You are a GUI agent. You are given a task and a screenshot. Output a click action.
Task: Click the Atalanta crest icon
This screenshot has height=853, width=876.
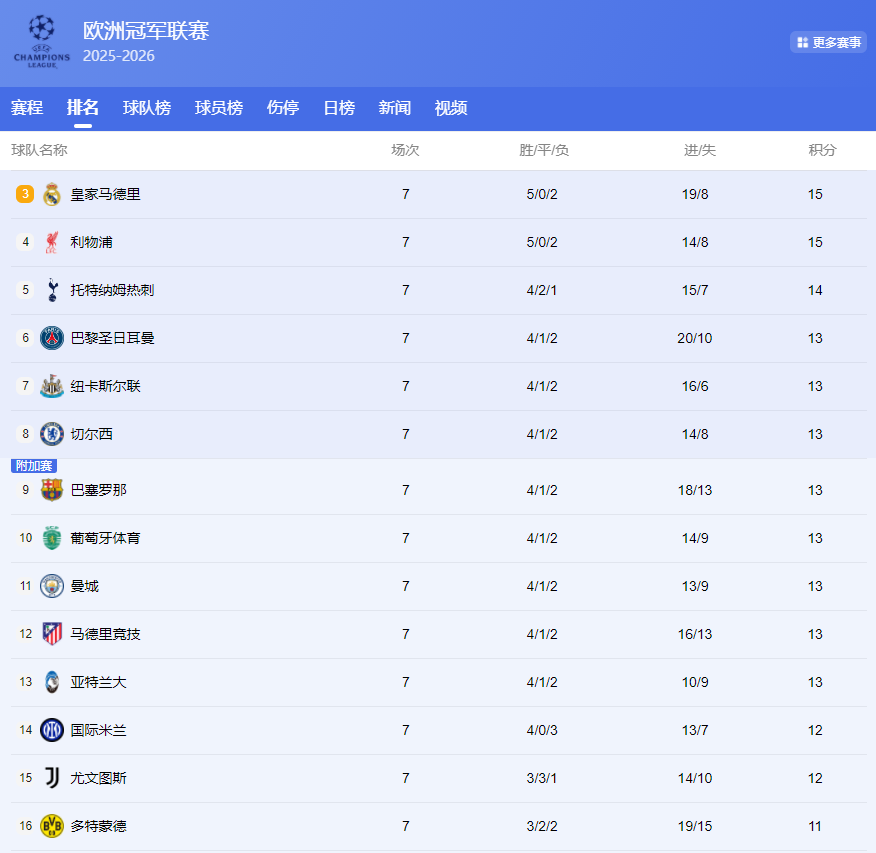tap(52, 682)
